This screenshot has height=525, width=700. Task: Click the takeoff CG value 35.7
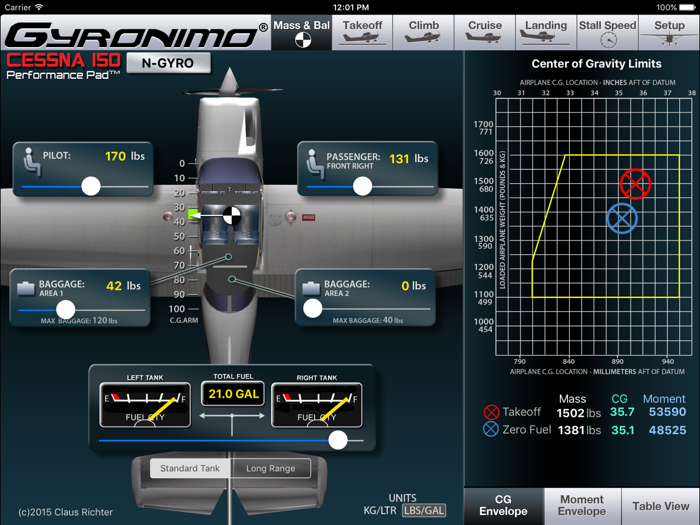[622, 412]
